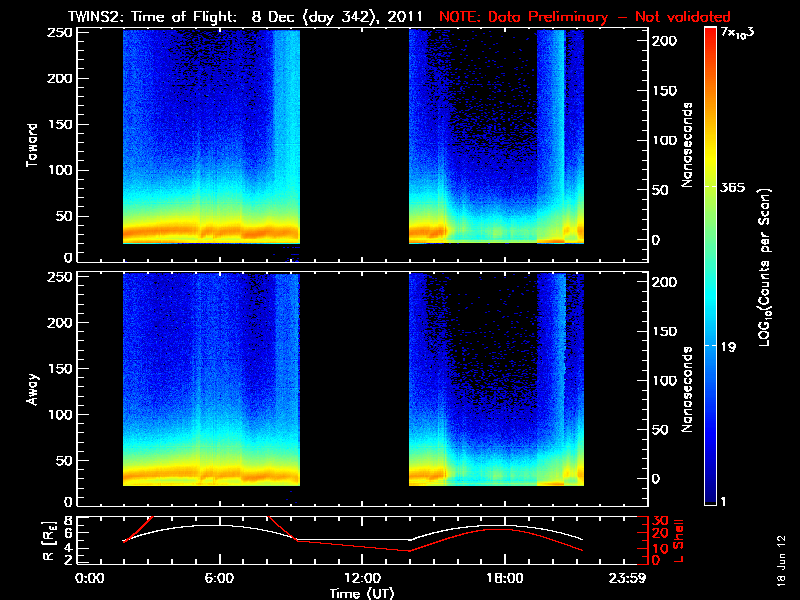Click the "250" tick on the Away axis

coord(60,277)
